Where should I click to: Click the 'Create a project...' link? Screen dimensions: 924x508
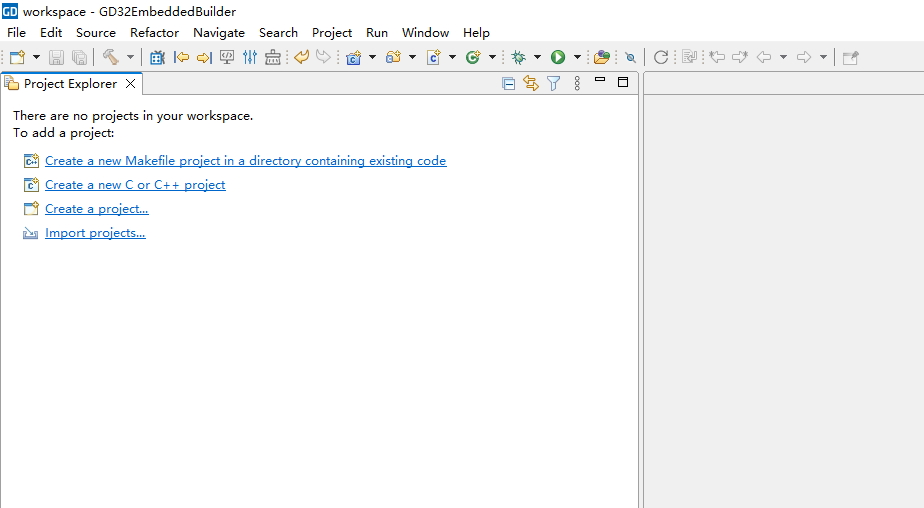pyautogui.click(x=97, y=209)
